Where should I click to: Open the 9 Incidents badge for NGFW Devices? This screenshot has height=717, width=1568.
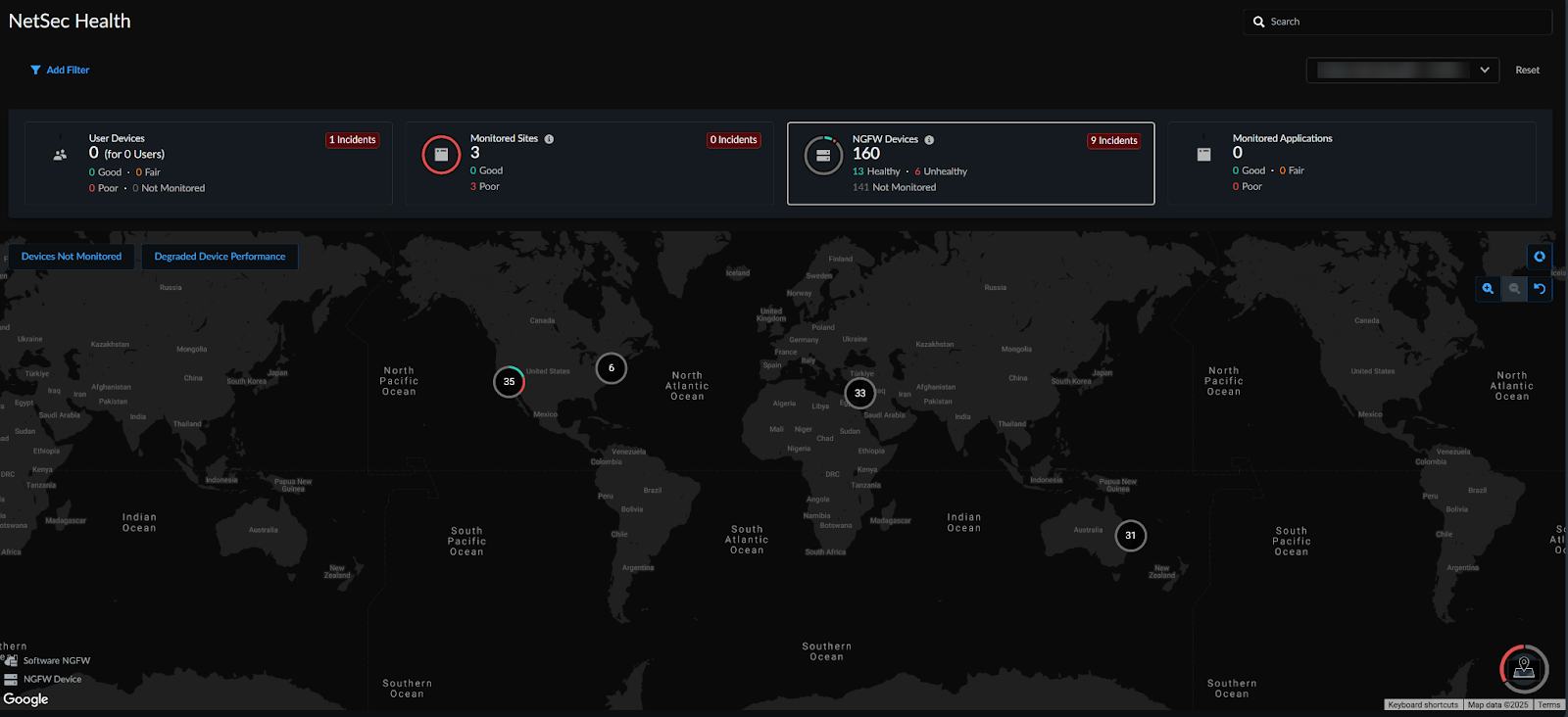pyautogui.click(x=1114, y=141)
